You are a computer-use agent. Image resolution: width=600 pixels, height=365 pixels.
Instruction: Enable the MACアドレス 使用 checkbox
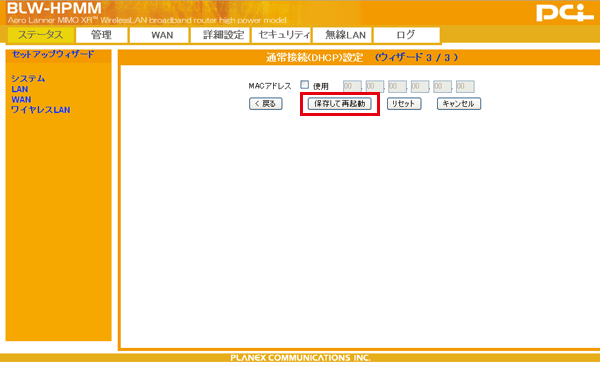pyautogui.click(x=305, y=85)
